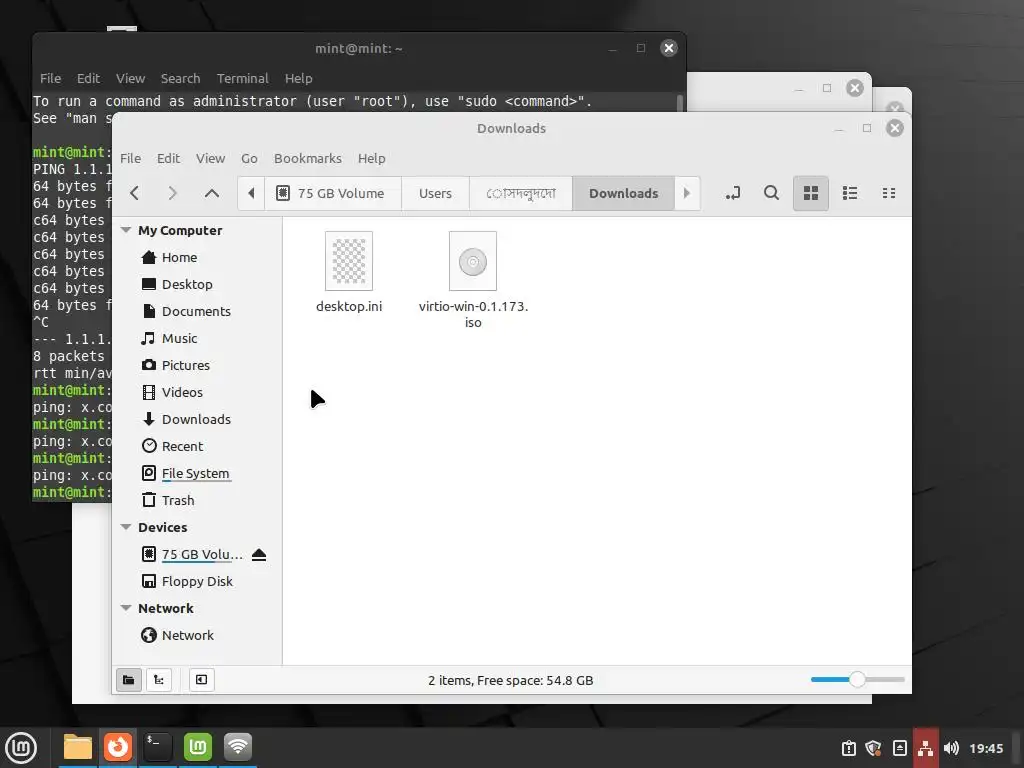Jump to Users path segment
1024x768 pixels.
(x=436, y=193)
